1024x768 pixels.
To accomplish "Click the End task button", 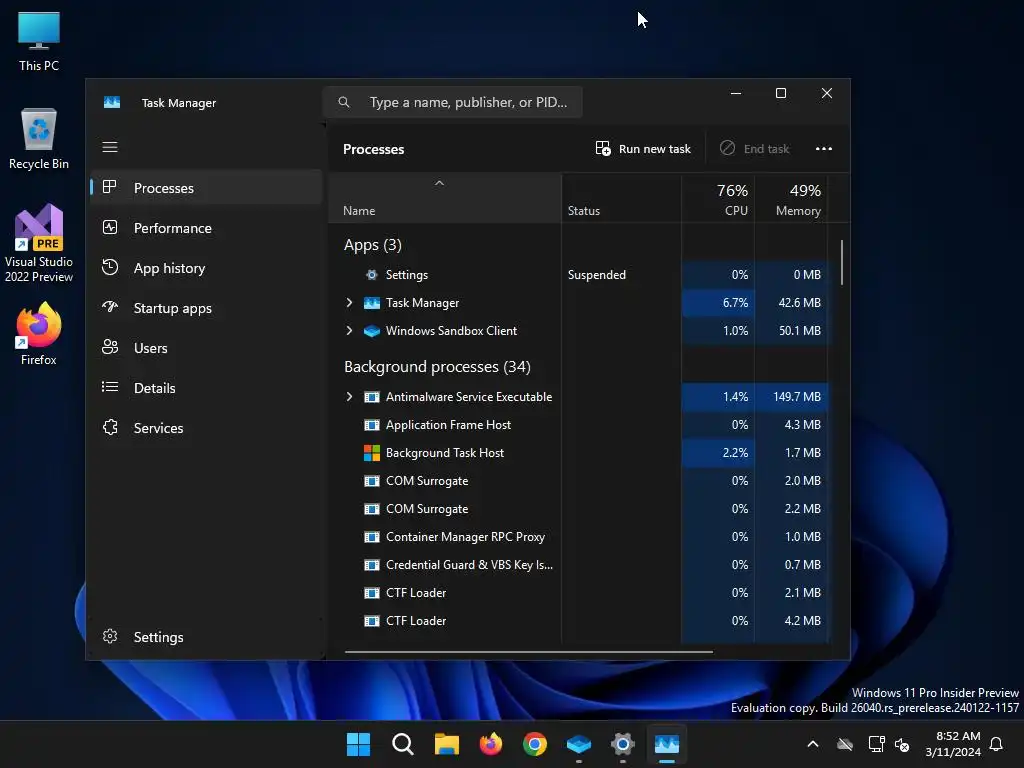I will pyautogui.click(x=754, y=149).
